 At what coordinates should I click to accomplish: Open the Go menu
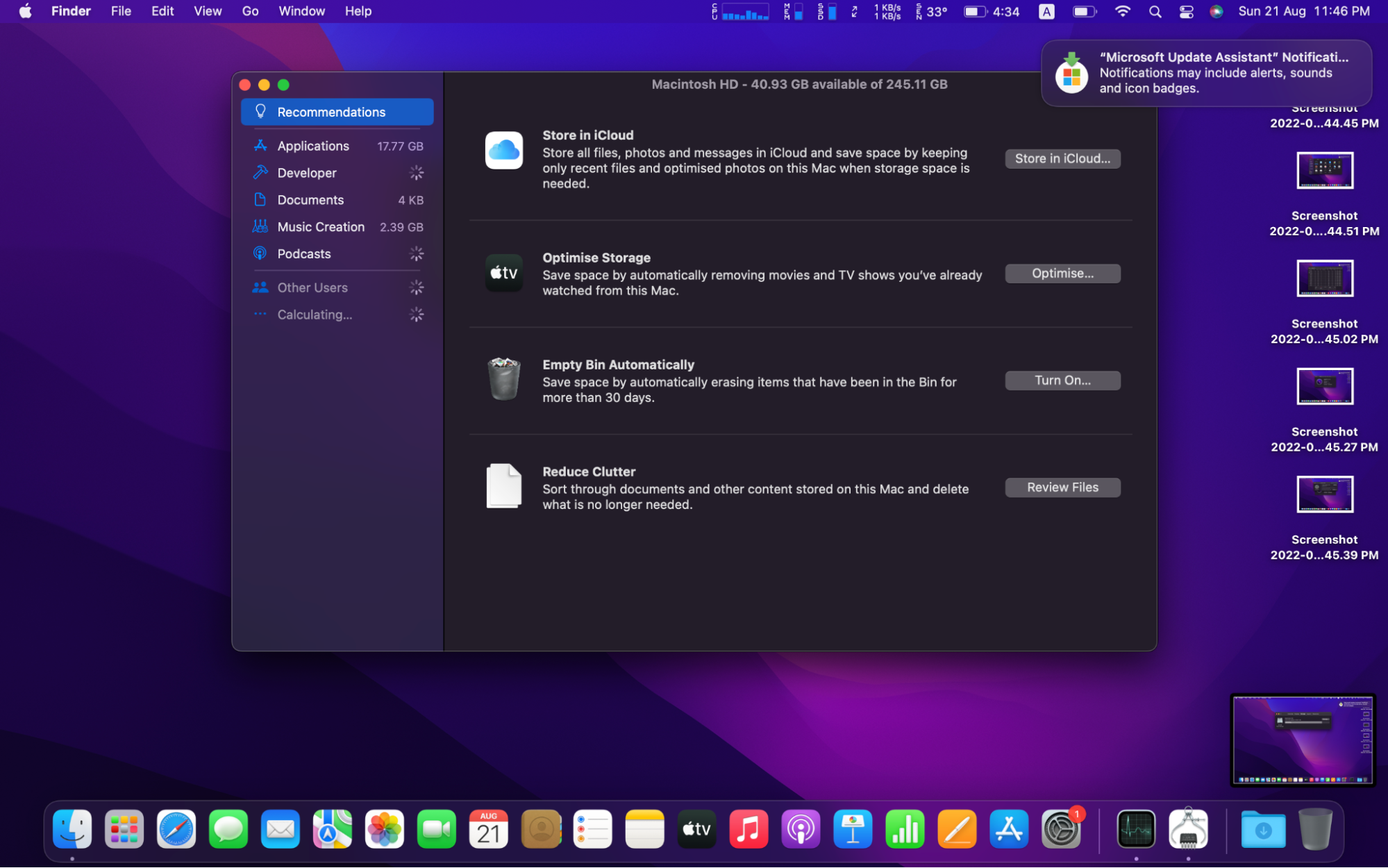pos(250,11)
